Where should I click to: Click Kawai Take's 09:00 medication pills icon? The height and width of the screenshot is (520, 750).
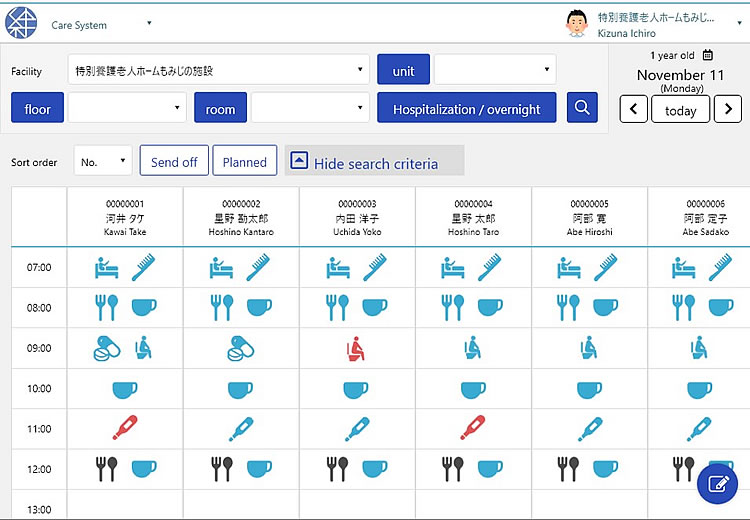coord(107,348)
